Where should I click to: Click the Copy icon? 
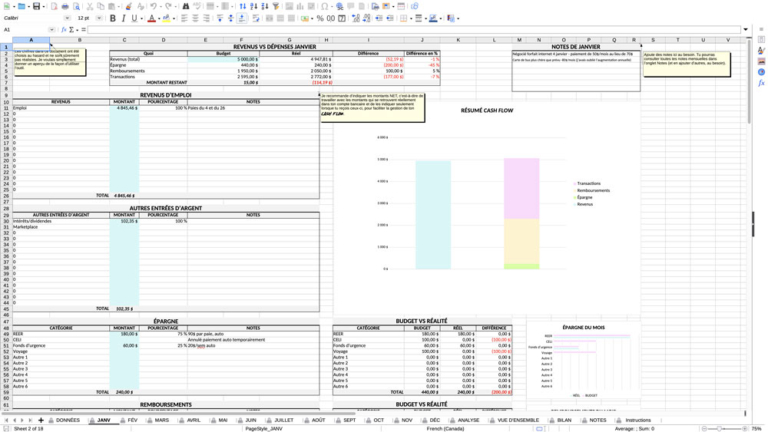(100, 6)
